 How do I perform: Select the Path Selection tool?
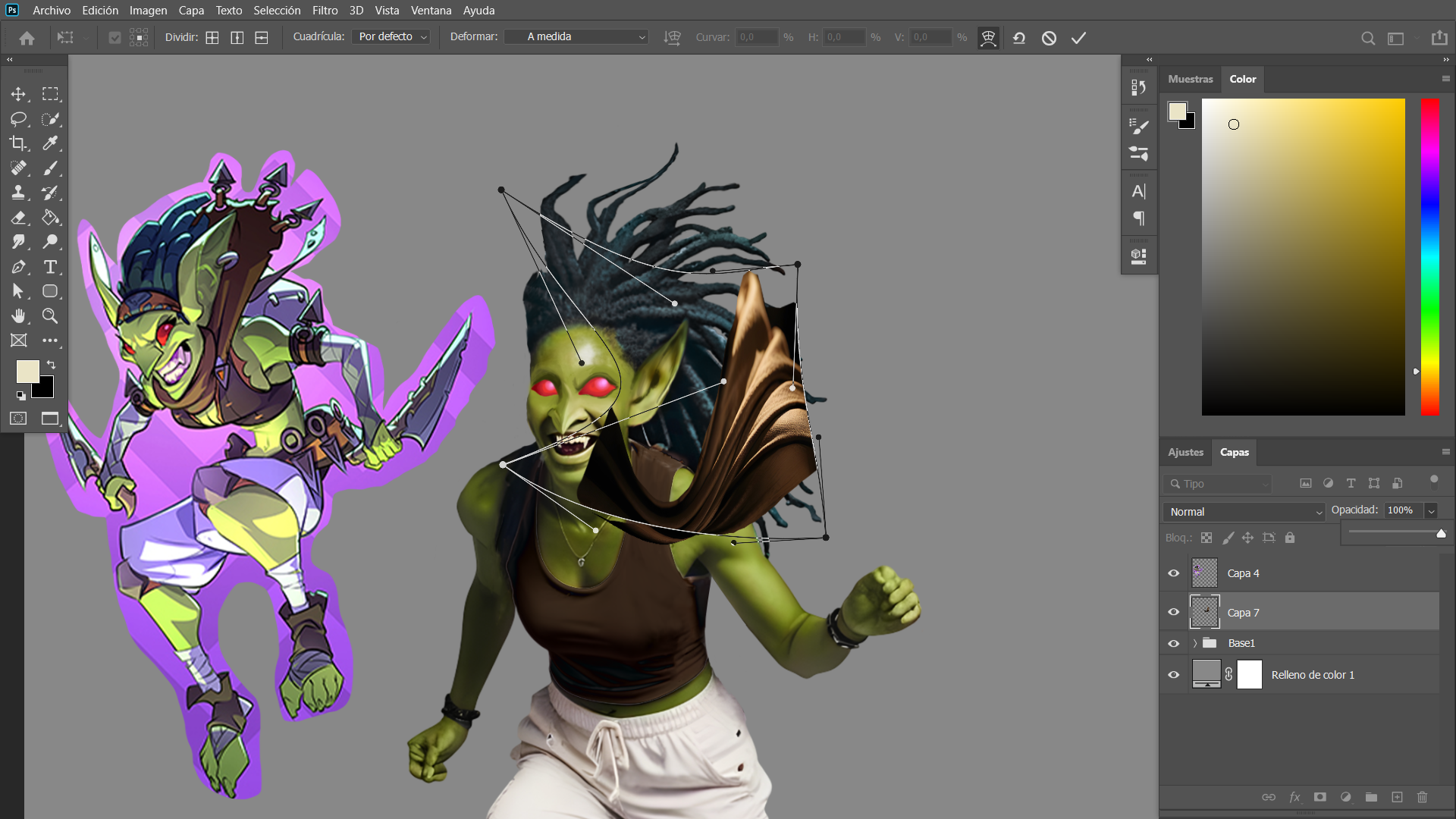coord(18,291)
